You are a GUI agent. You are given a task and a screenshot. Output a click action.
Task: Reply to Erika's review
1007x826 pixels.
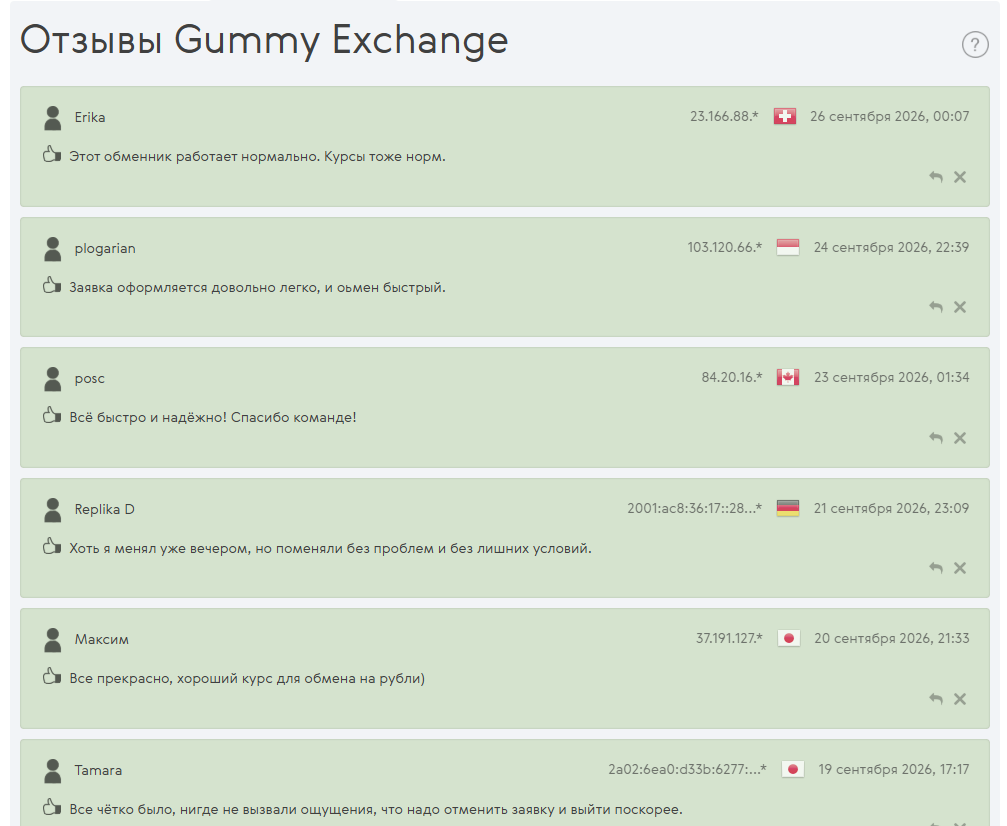(x=936, y=177)
